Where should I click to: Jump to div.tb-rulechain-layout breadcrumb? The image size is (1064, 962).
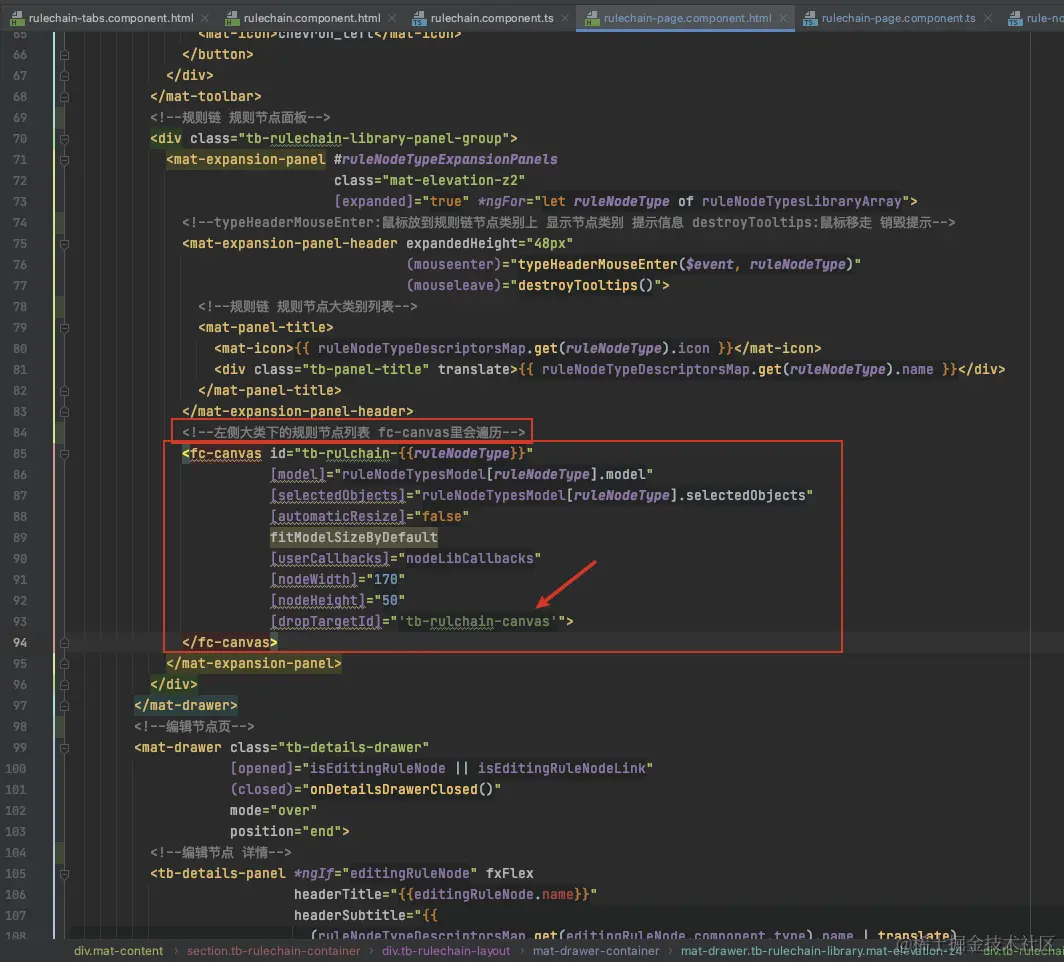[446, 951]
